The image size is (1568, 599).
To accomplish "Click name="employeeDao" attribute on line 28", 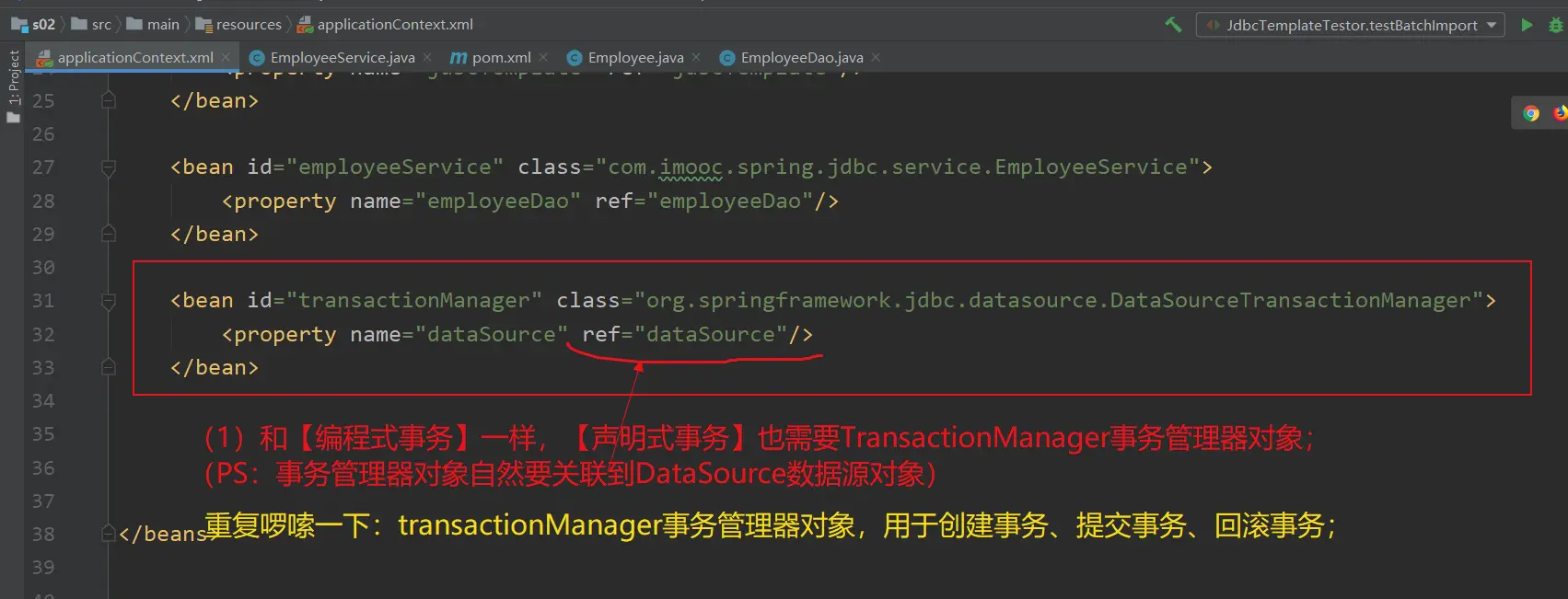I will point(465,201).
